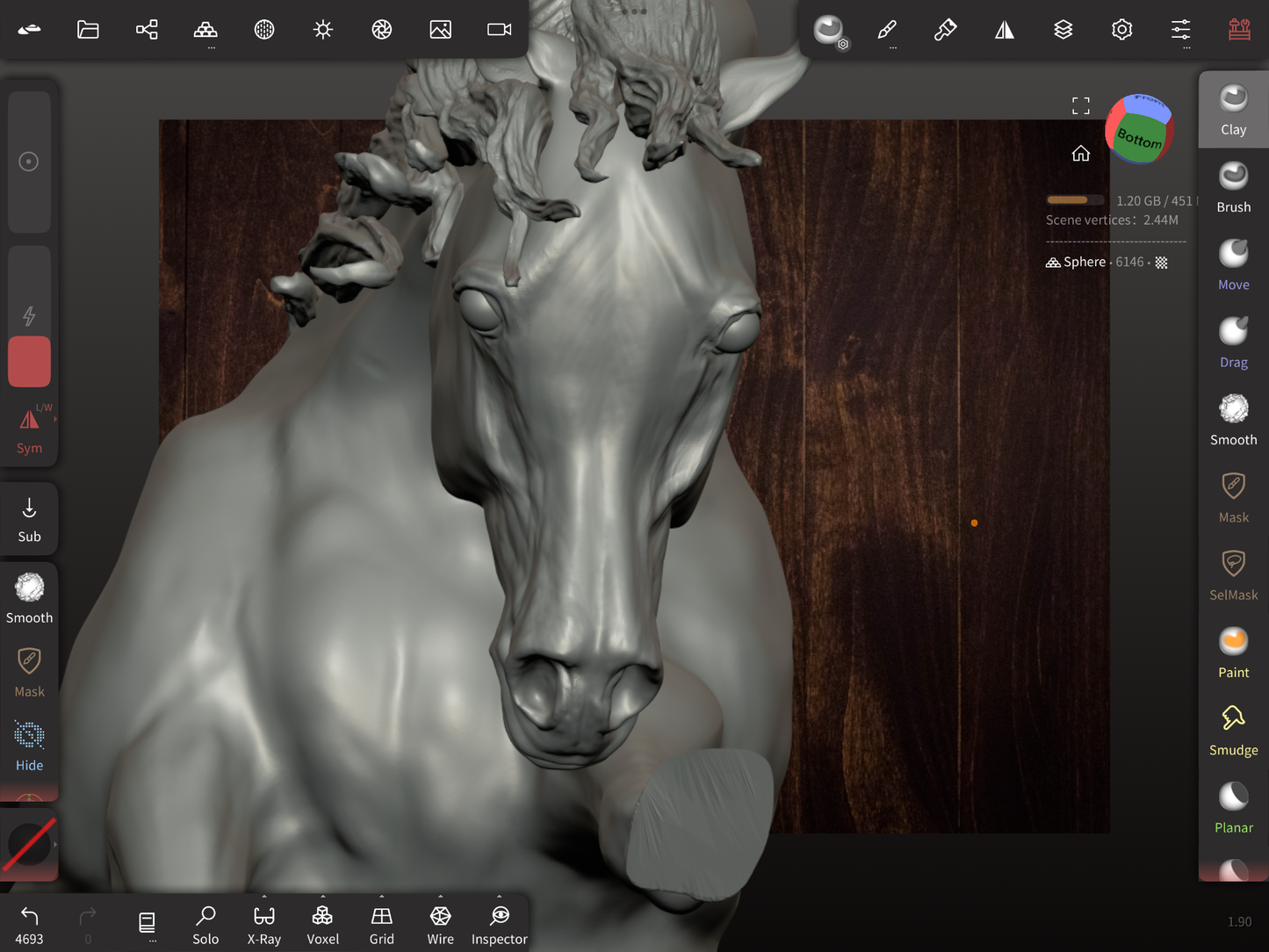Toggle symmetry with the Sym control
The height and width of the screenshot is (952, 1269).
(29, 428)
